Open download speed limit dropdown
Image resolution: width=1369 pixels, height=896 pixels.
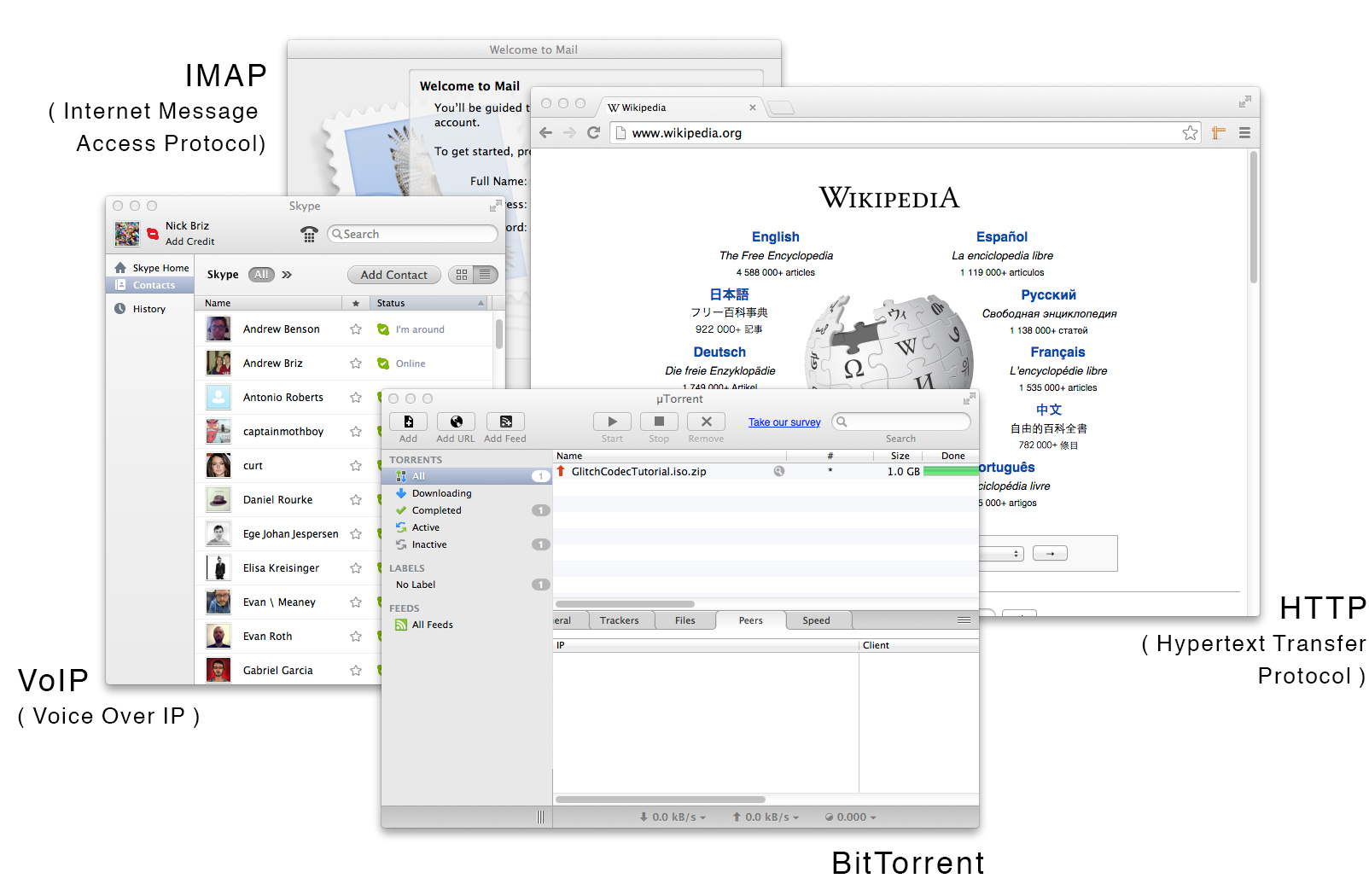(673, 817)
